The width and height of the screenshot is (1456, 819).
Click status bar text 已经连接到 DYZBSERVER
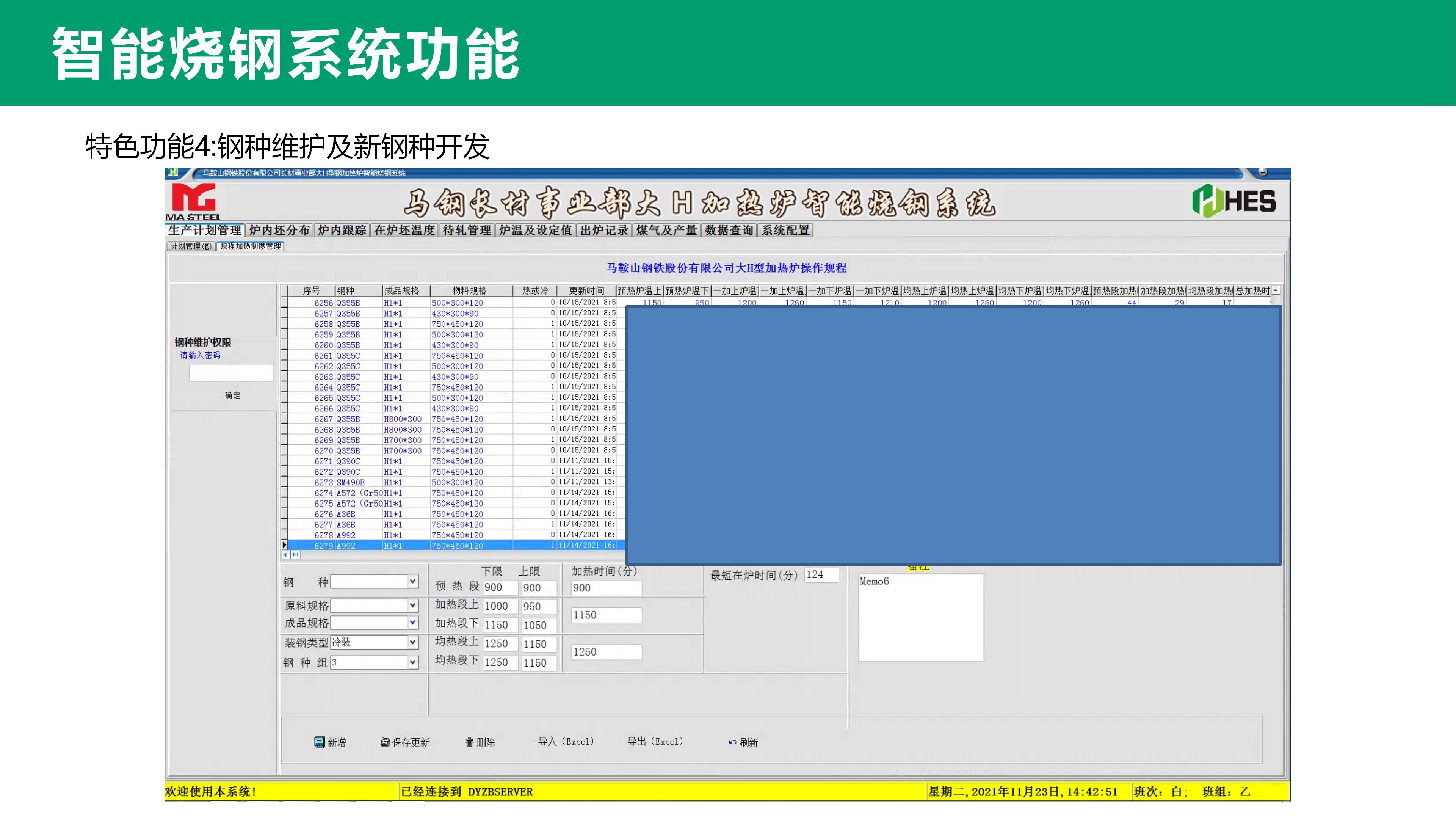pyautogui.click(x=467, y=792)
